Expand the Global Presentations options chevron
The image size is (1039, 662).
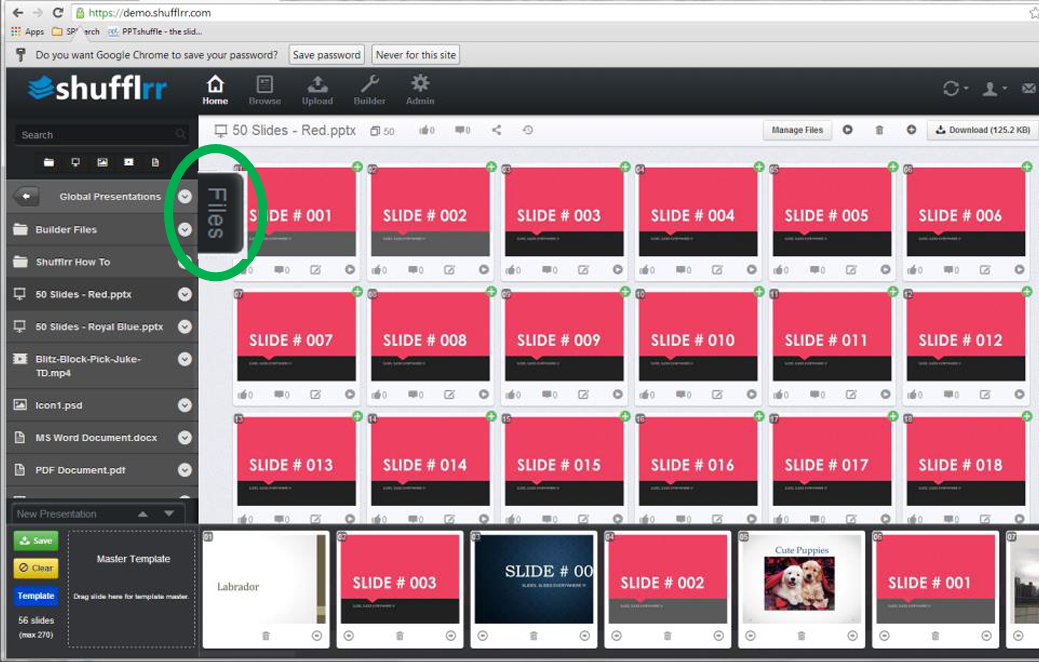[x=185, y=196]
